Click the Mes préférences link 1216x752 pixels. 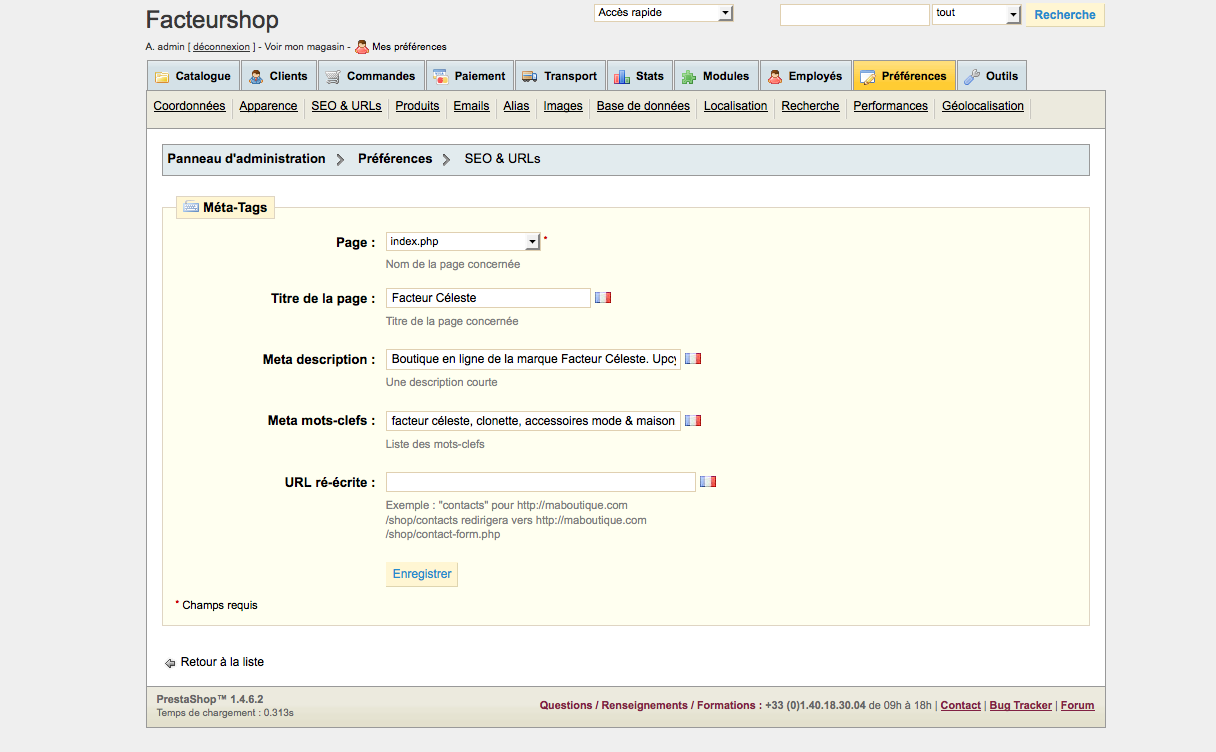click(409, 47)
